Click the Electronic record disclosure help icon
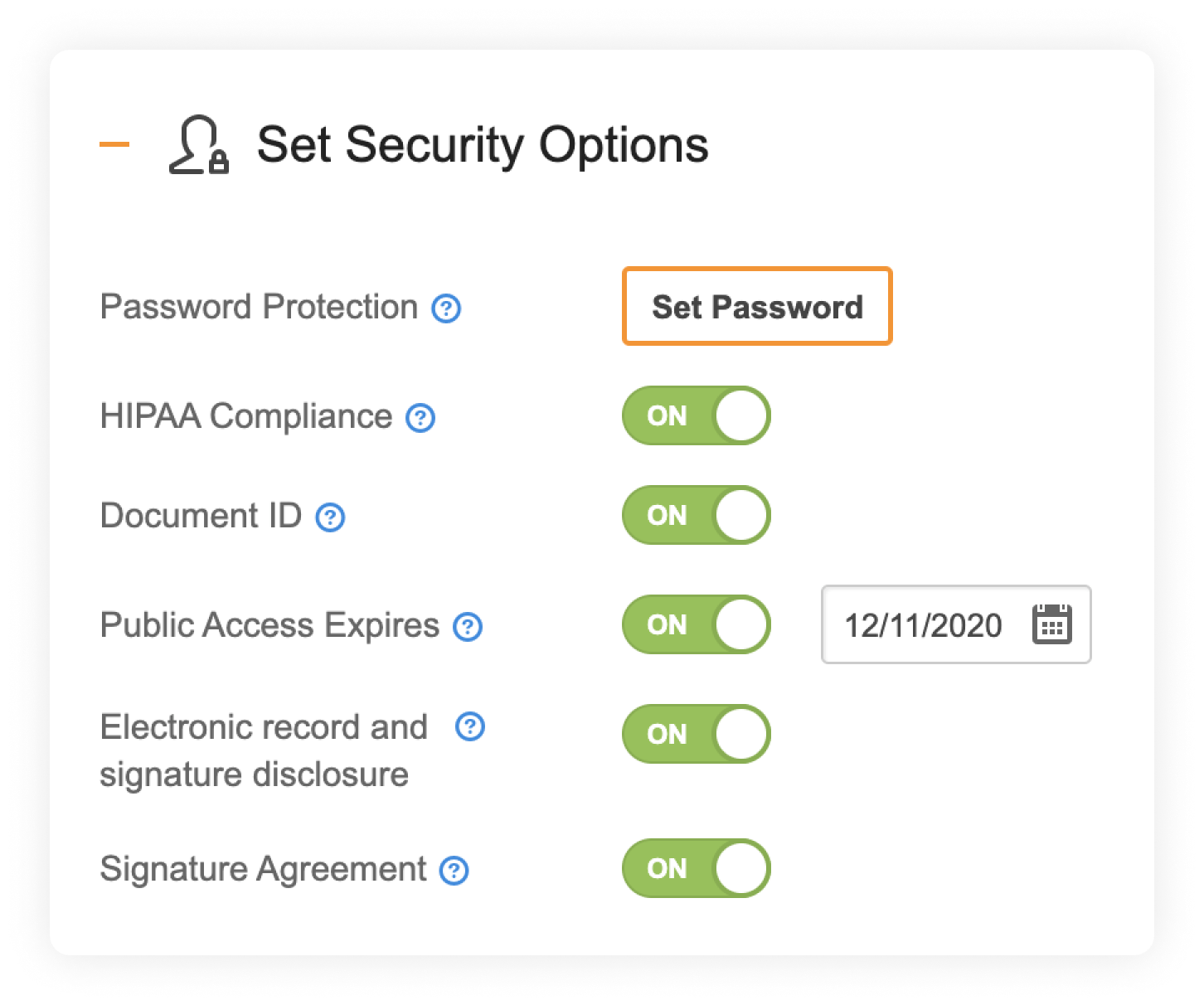The height and width of the screenshot is (1005, 1204). 470,727
